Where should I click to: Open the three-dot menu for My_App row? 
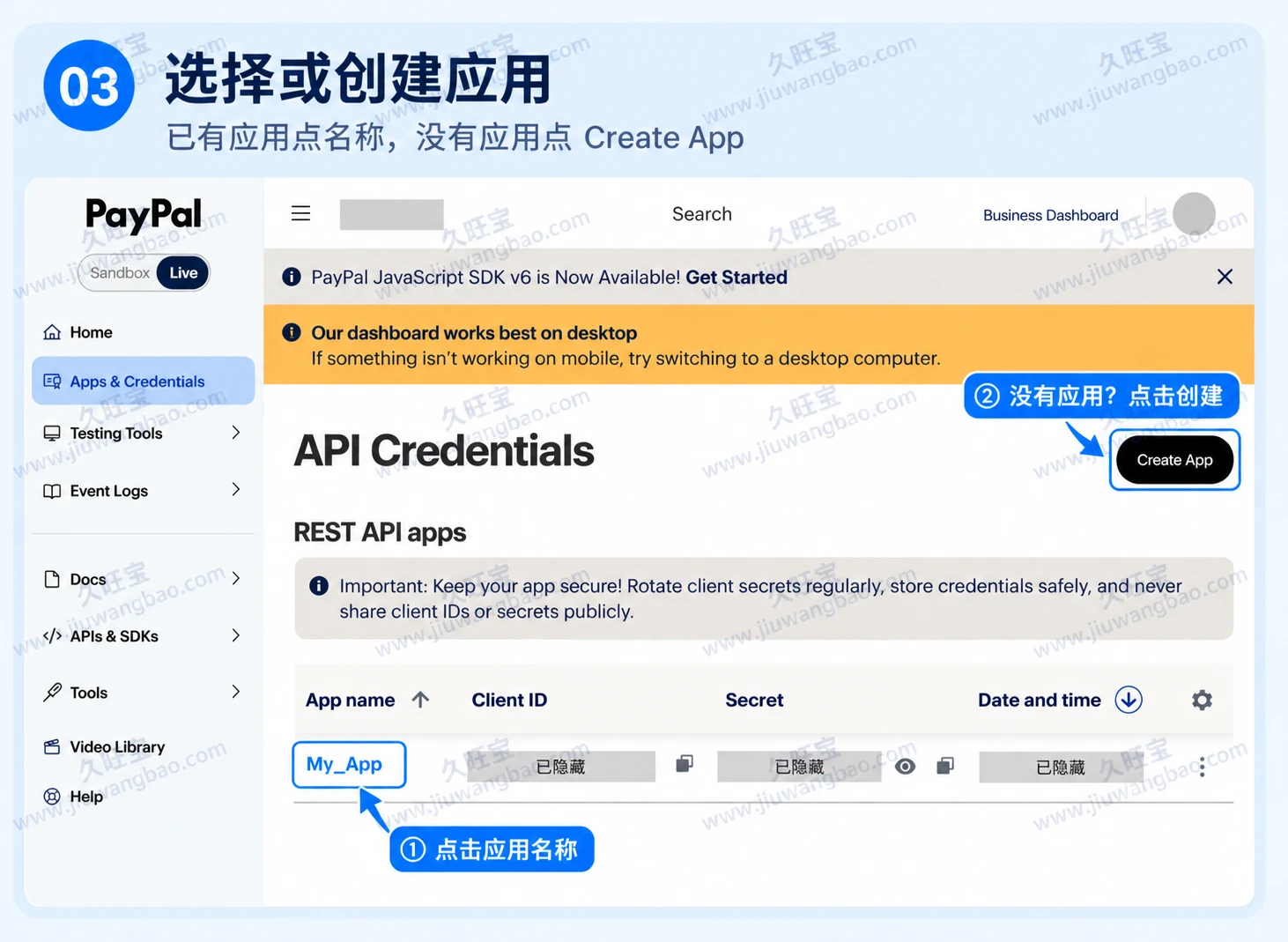tap(1202, 768)
